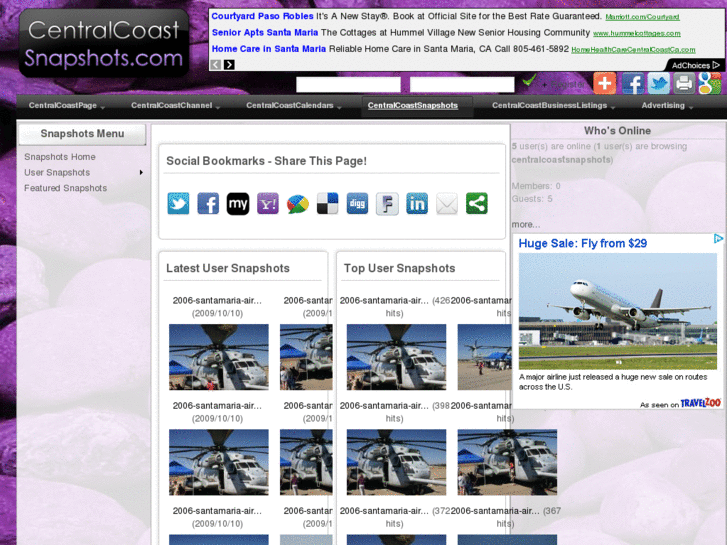Screen dimensions: 727x545
Task: Click the centralcoastsnapshots text in Who's Online
Action: pos(561,160)
